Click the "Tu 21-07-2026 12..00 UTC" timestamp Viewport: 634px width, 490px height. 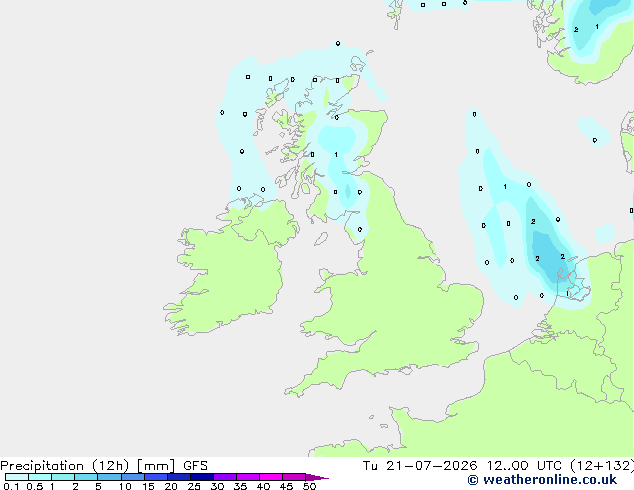[x=464, y=466]
